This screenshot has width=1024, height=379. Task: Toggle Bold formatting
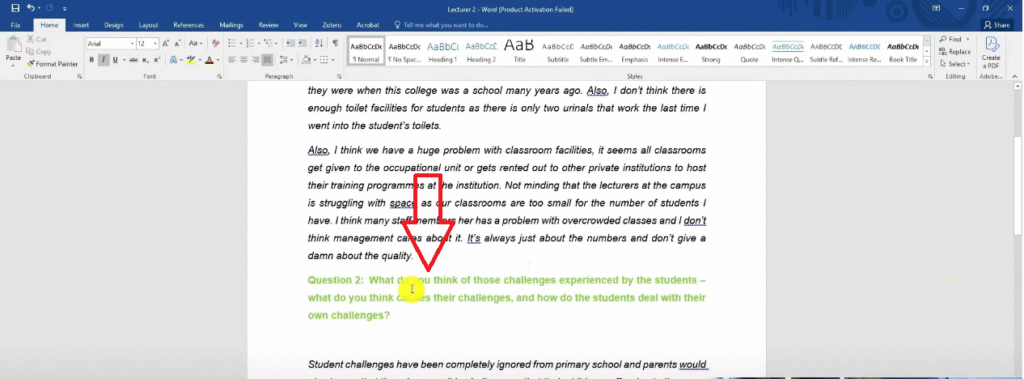pyautogui.click(x=92, y=60)
